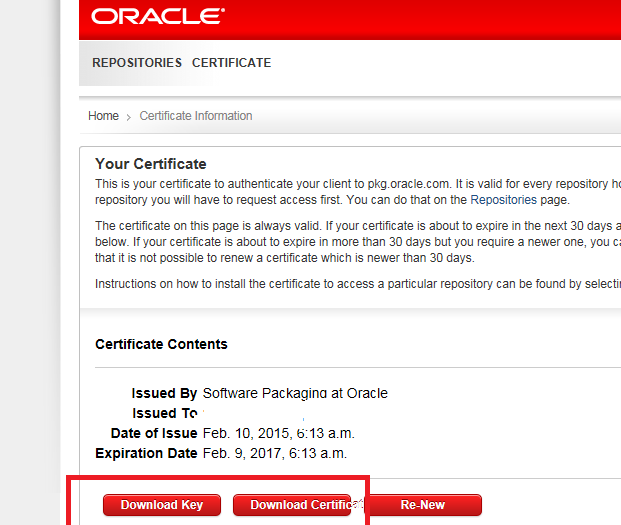Open the CERTIFICATE menu item
Screen dimensions: 621x525
pyautogui.click(x=232, y=63)
